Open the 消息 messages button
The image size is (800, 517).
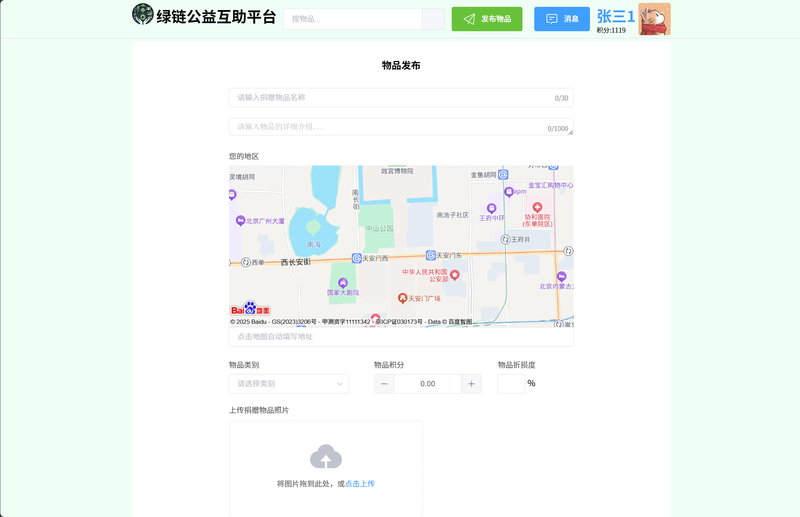562,19
